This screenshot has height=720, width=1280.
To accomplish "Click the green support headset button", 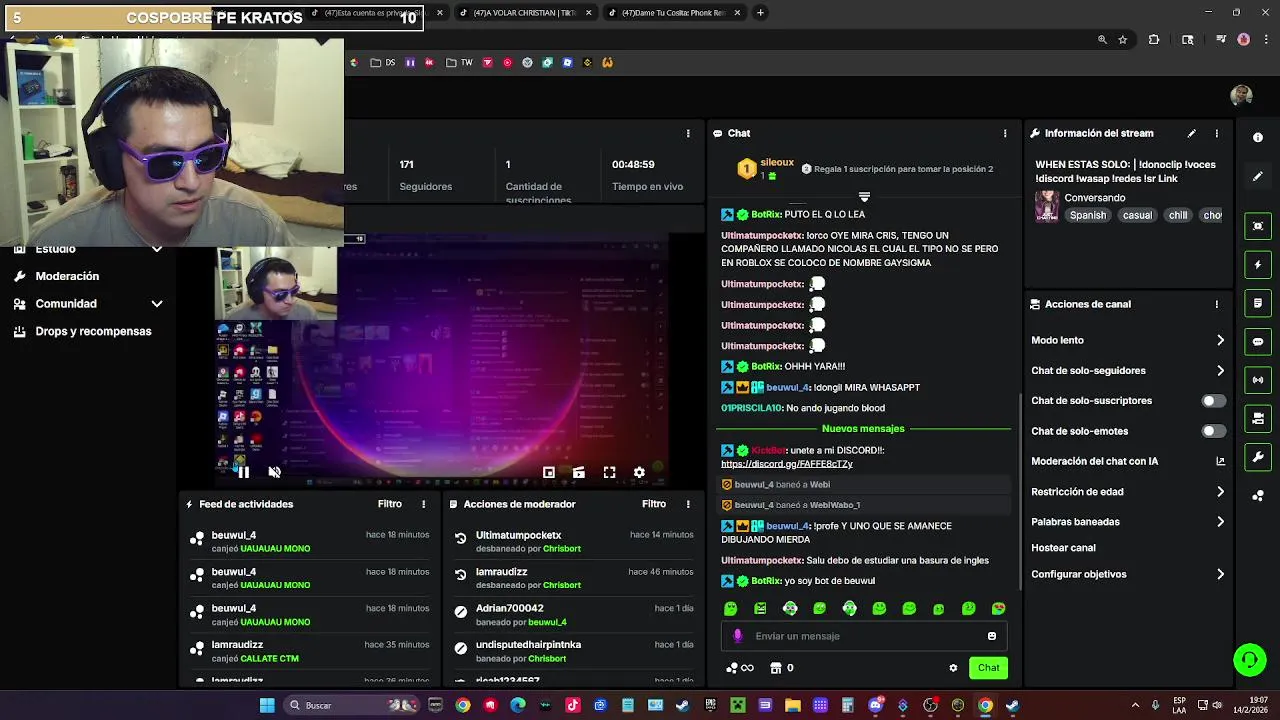I will (x=1249, y=659).
